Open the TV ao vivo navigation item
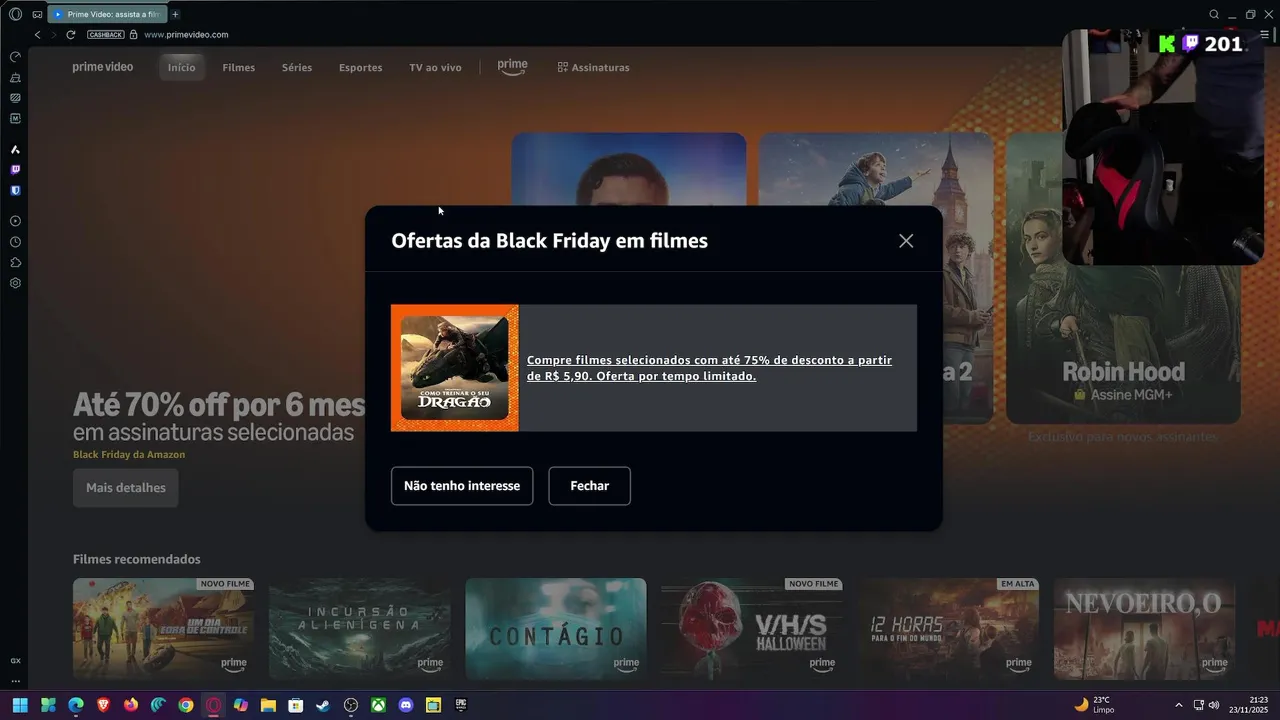The width and height of the screenshot is (1280, 720). click(435, 68)
